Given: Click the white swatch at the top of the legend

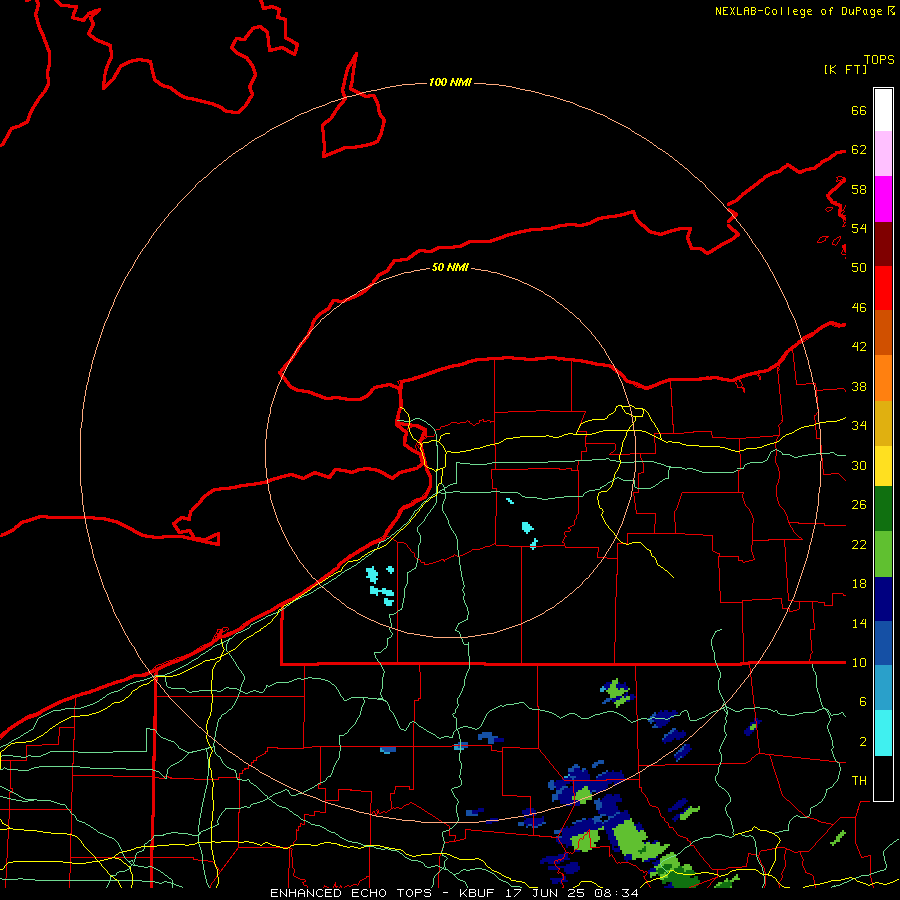Looking at the screenshot, I should pyautogui.click(x=883, y=110).
